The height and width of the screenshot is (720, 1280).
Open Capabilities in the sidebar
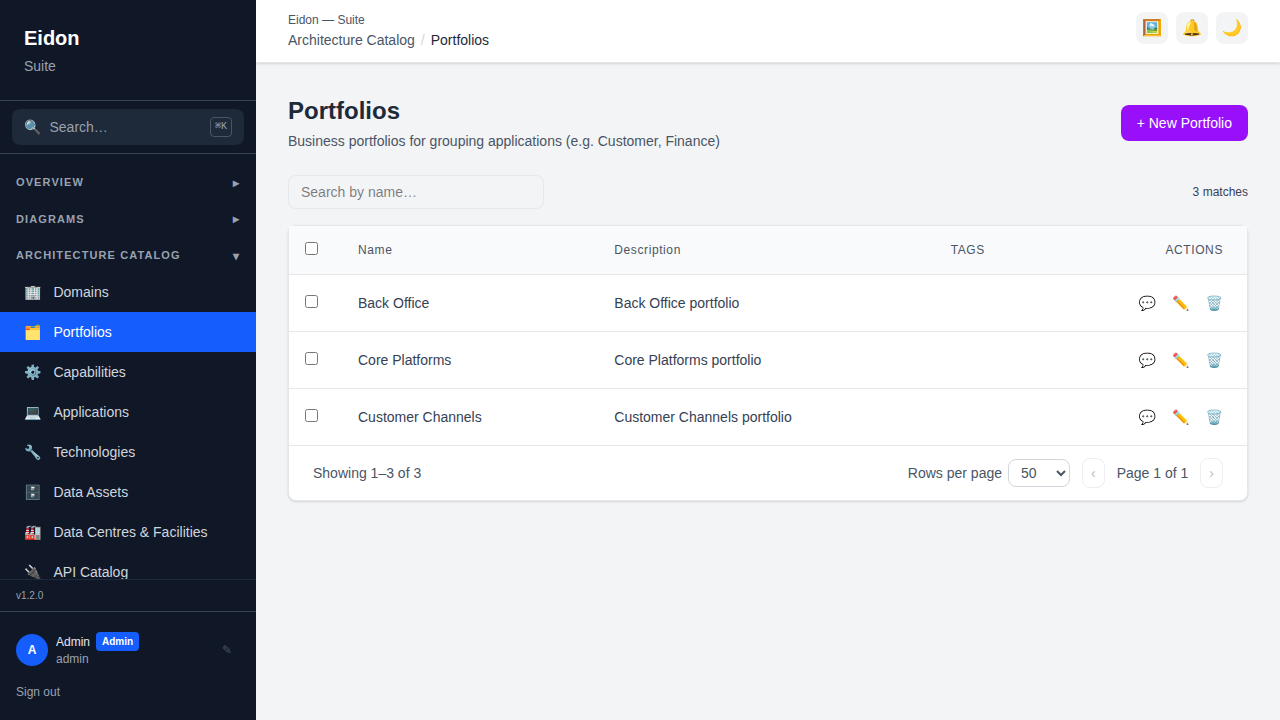[128, 372]
